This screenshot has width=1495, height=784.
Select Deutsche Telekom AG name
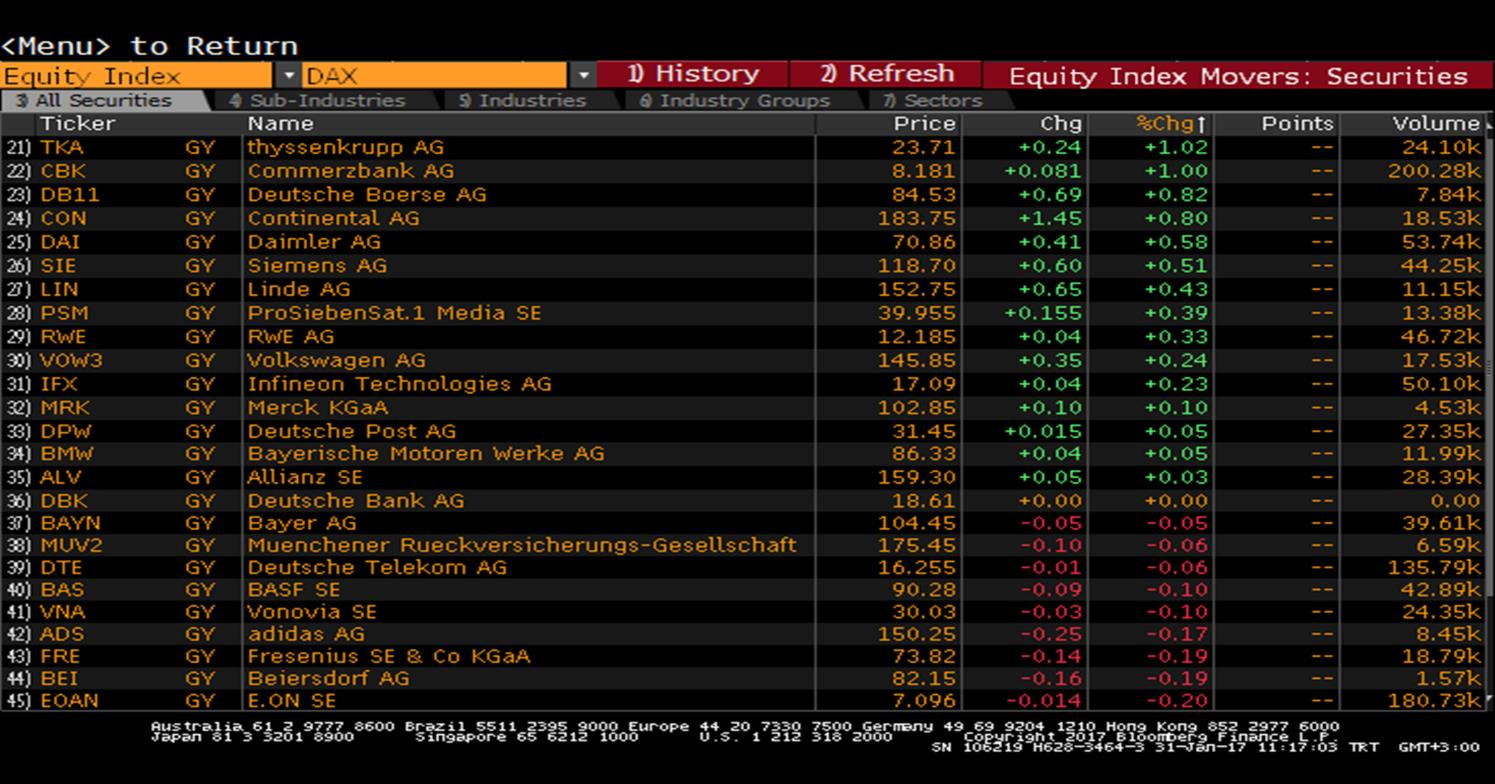point(377,568)
